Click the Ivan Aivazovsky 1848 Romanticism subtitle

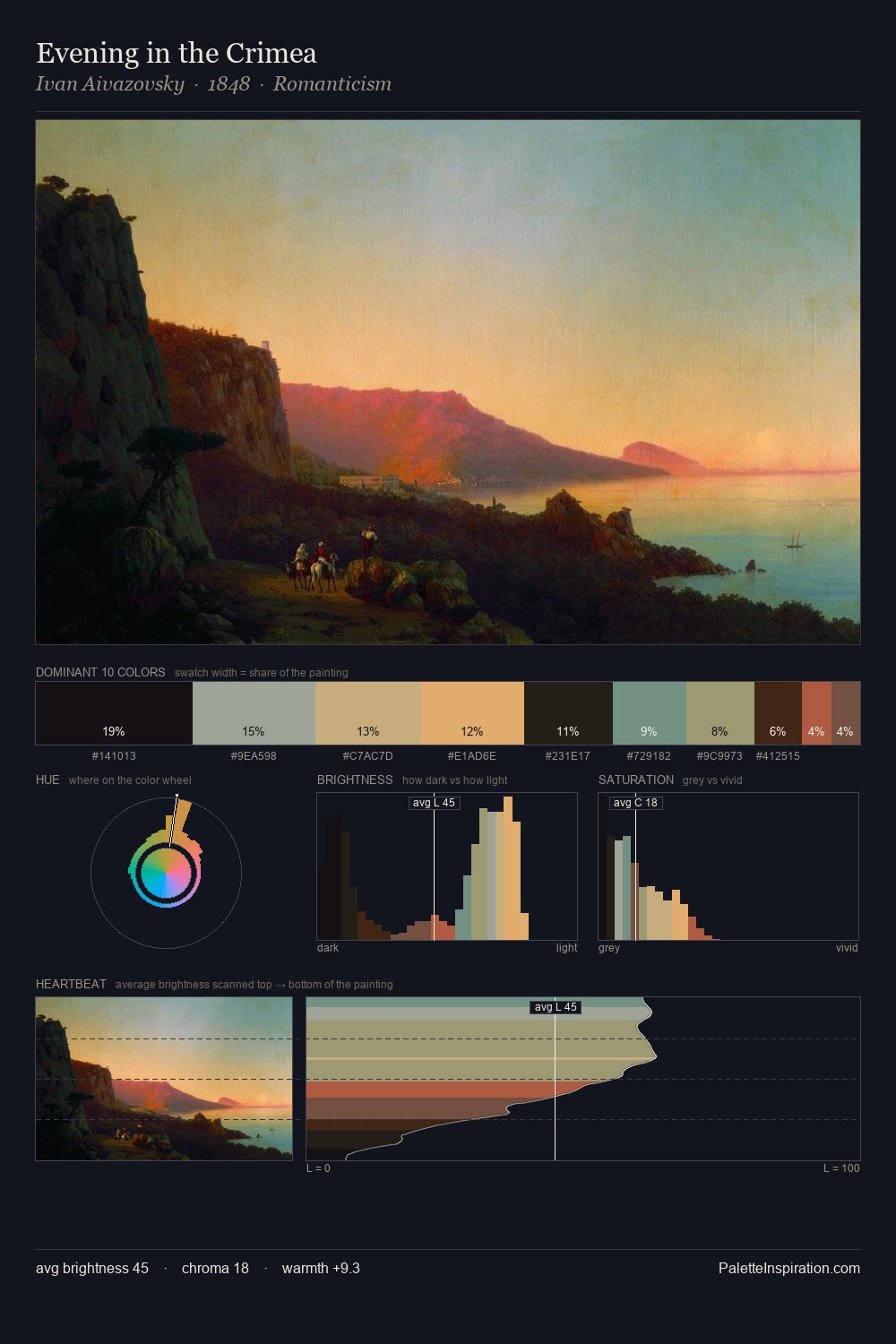pyautogui.click(x=213, y=84)
